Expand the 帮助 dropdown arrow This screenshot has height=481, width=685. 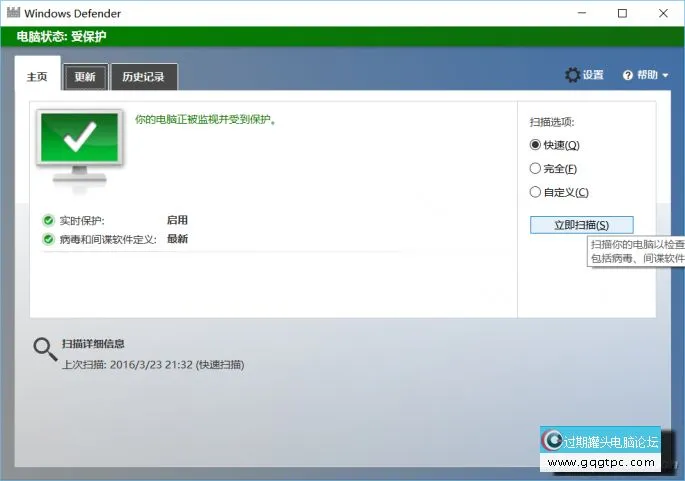click(x=665, y=76)
